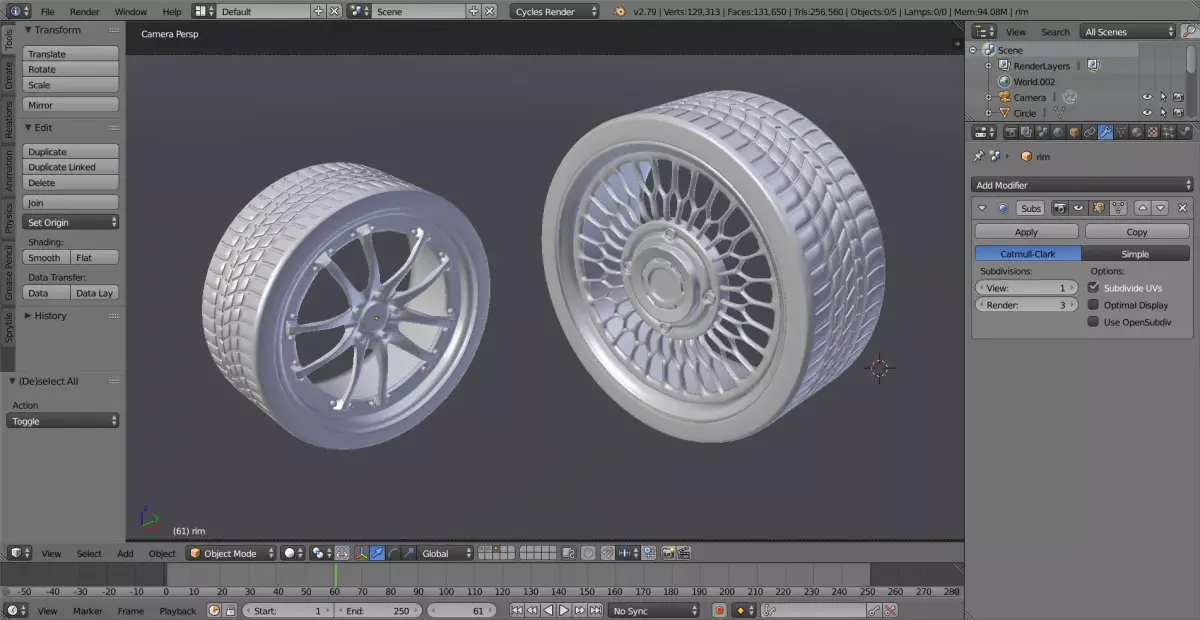
Task: Toggle the 3D manipulator widget
Action: pos(362,553)
